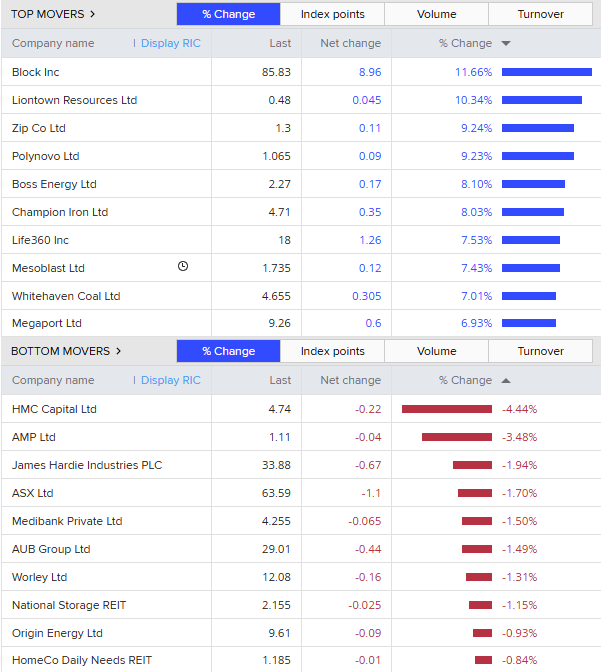Click Worley Ltd last price 12.08
The image size is (601, 672).
coord(276,577)
